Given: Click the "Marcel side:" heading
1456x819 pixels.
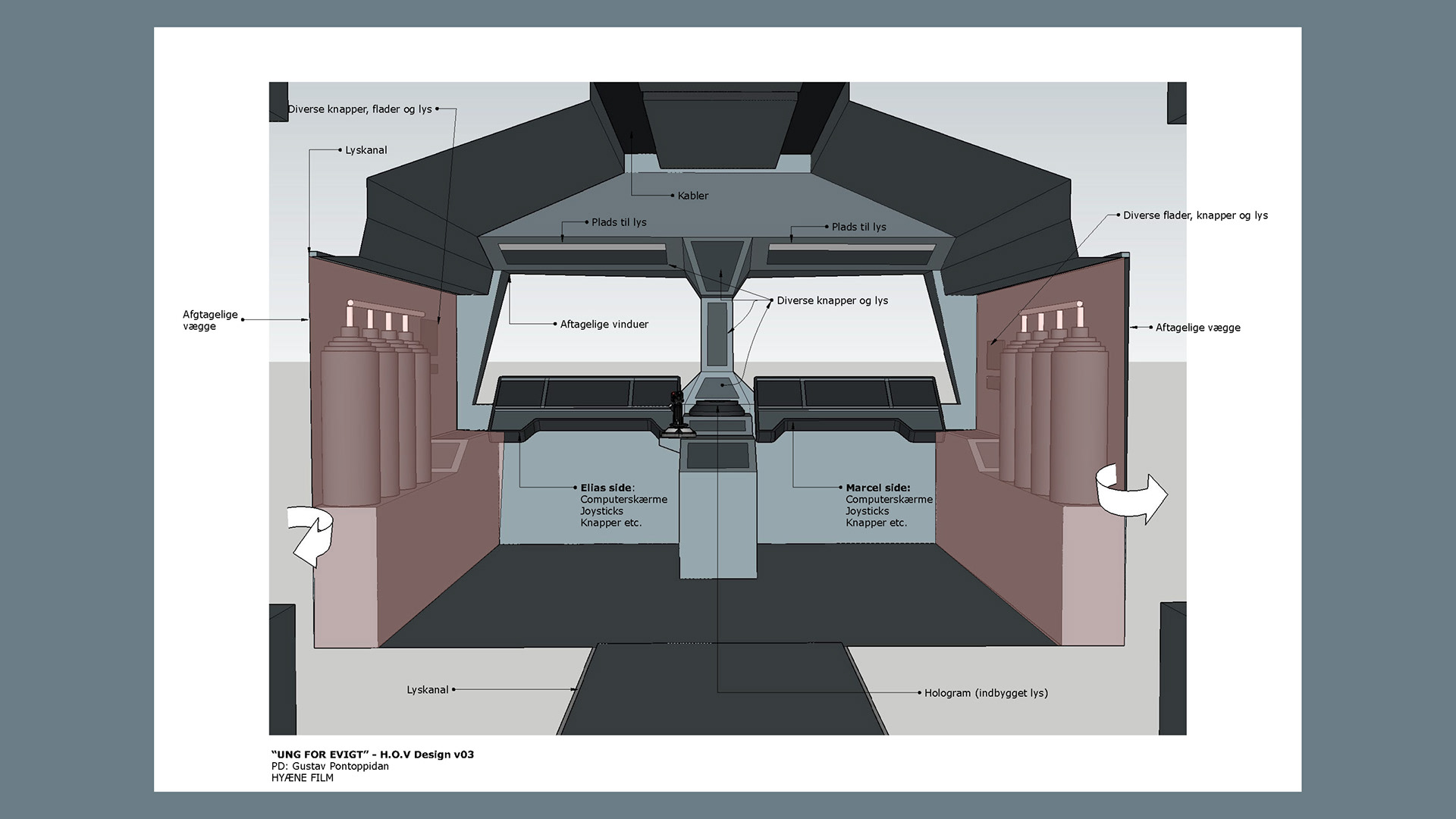Looking at the screenshot, I should [877, 488].
